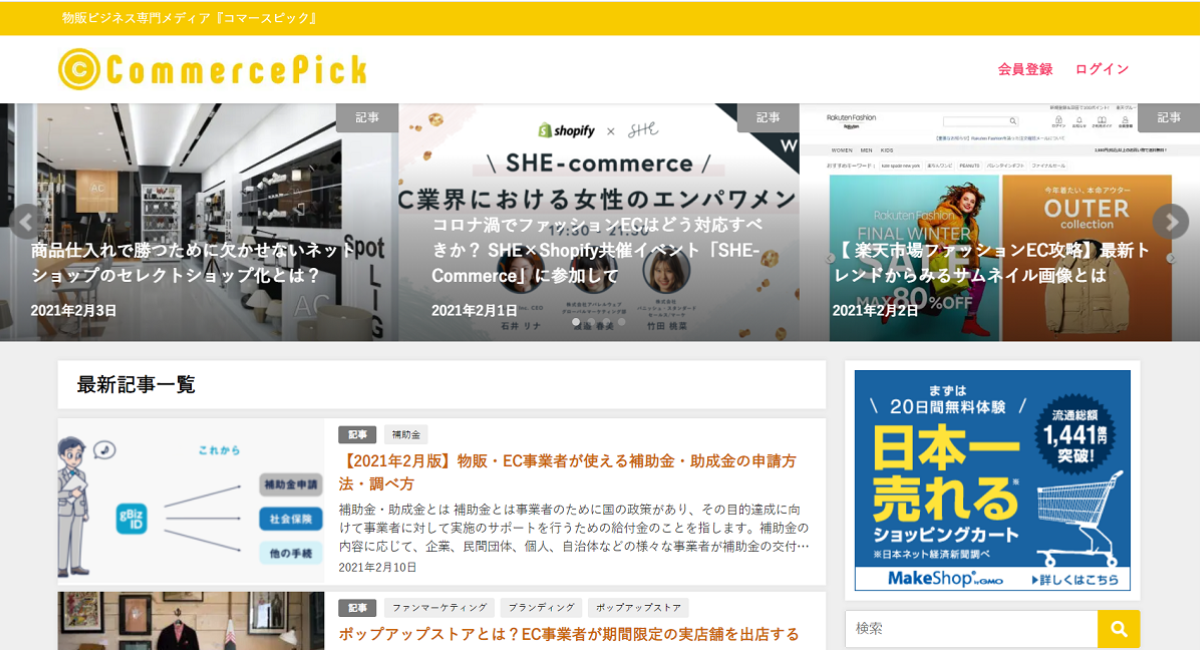The width and height of the screenshot is (1200, 650).
Task: Select the ファンマーケティング tag
Action: coord(439,608)
